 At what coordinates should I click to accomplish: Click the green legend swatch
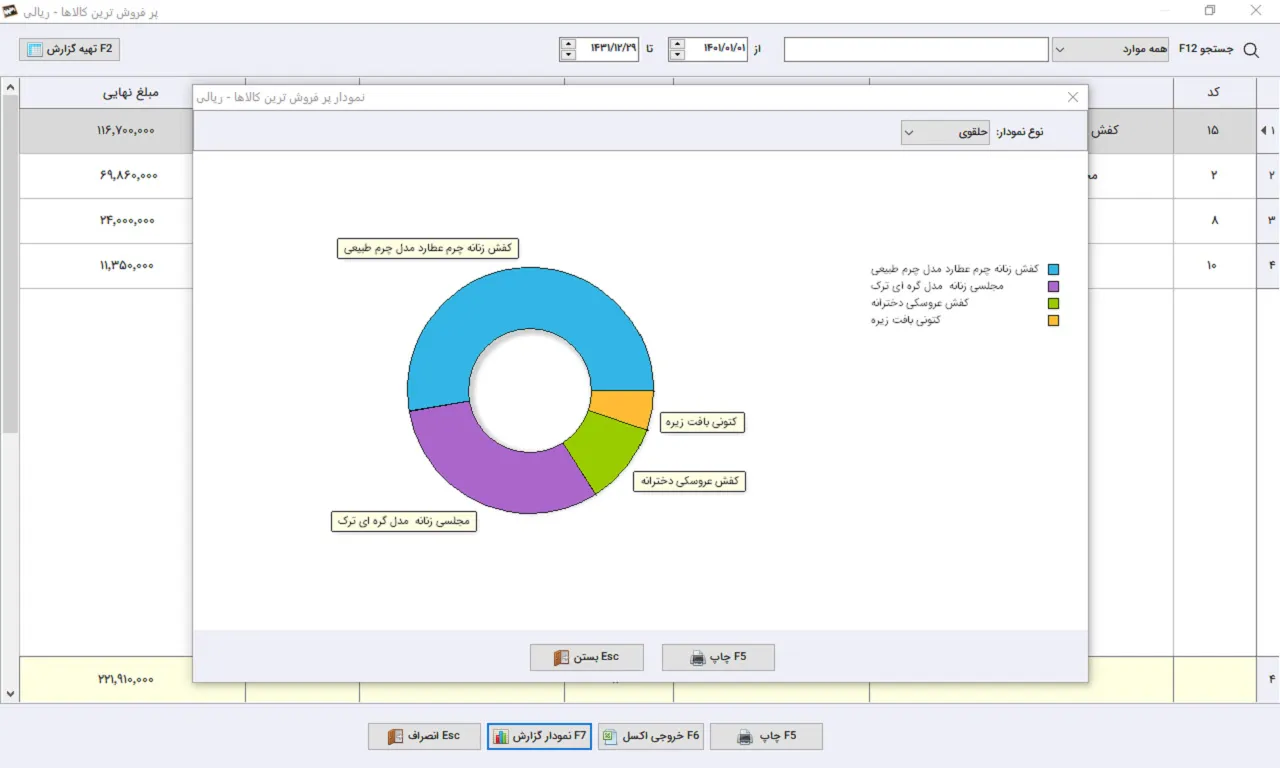tap(1053, 303)
